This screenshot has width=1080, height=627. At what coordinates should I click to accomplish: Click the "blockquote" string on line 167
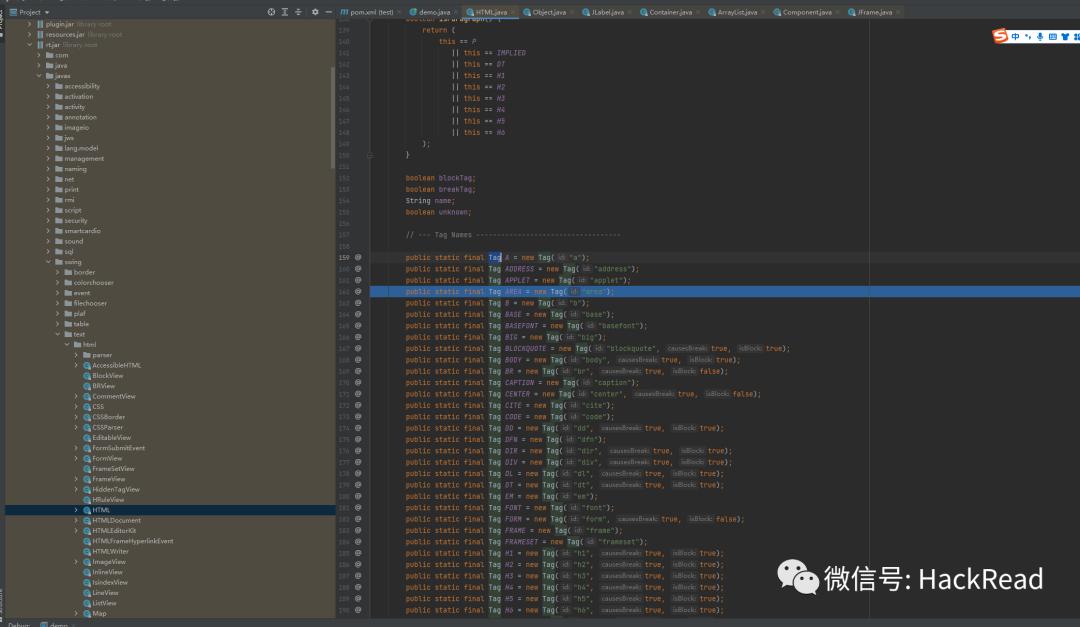point(632,349)
